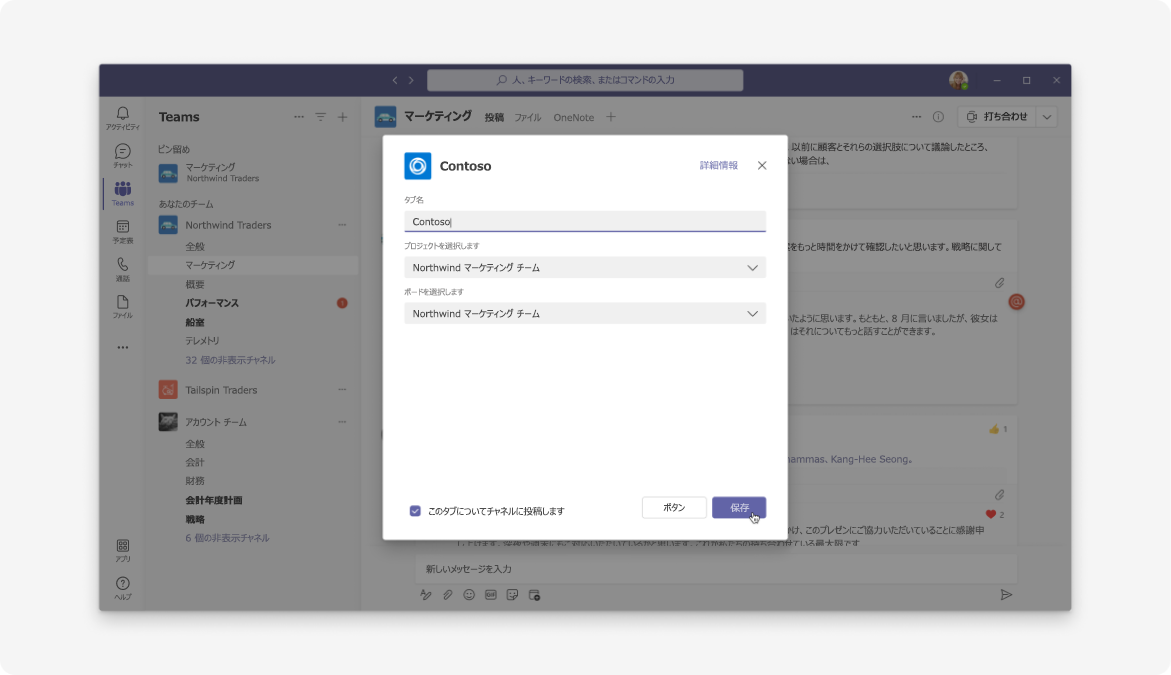The width and height of the screenshot is (1171, 675).
Task: Open the 会計 channel
Action: coord(195,462)
